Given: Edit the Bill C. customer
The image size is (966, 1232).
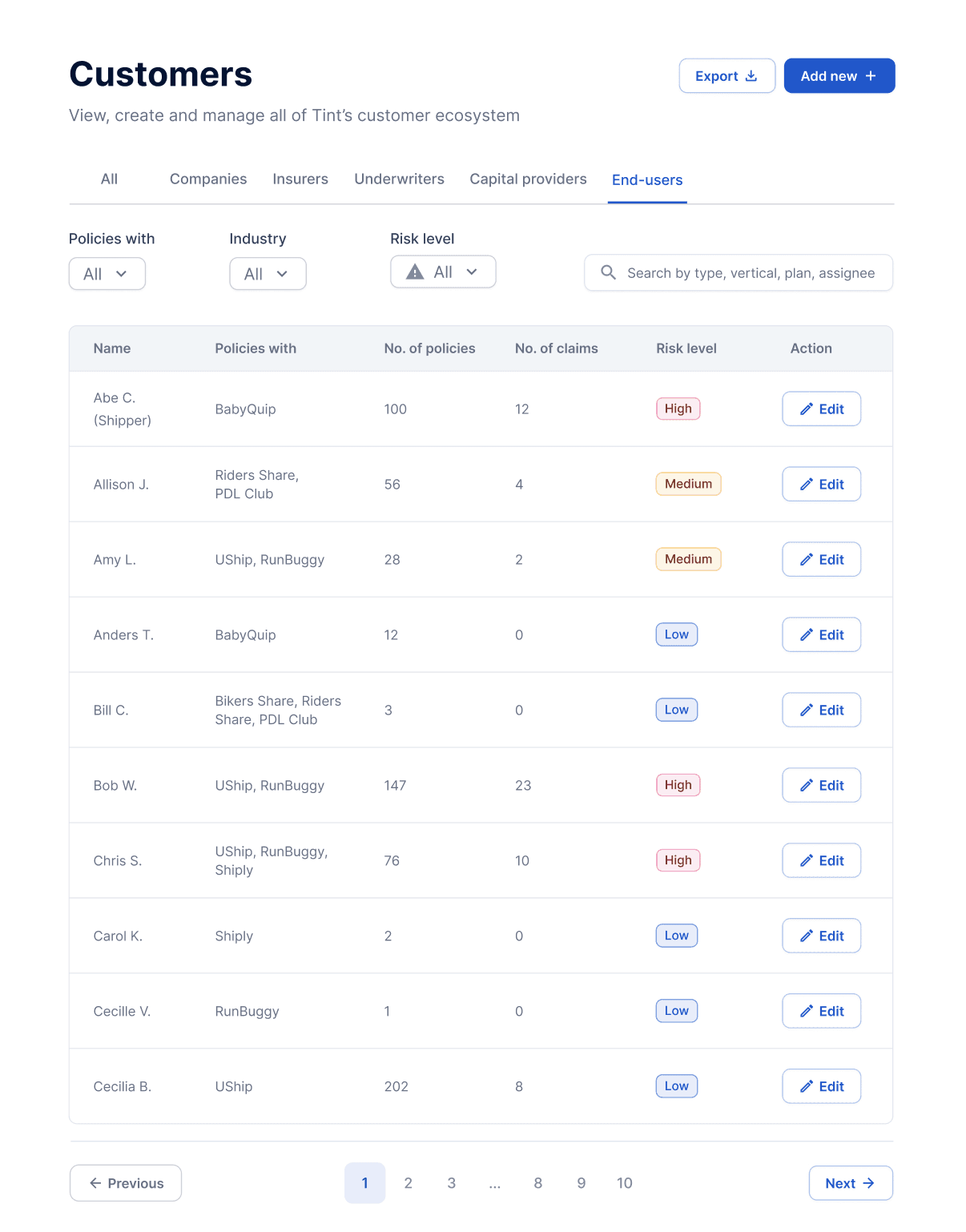Looking at the screenshot, I should click(821, 710).
